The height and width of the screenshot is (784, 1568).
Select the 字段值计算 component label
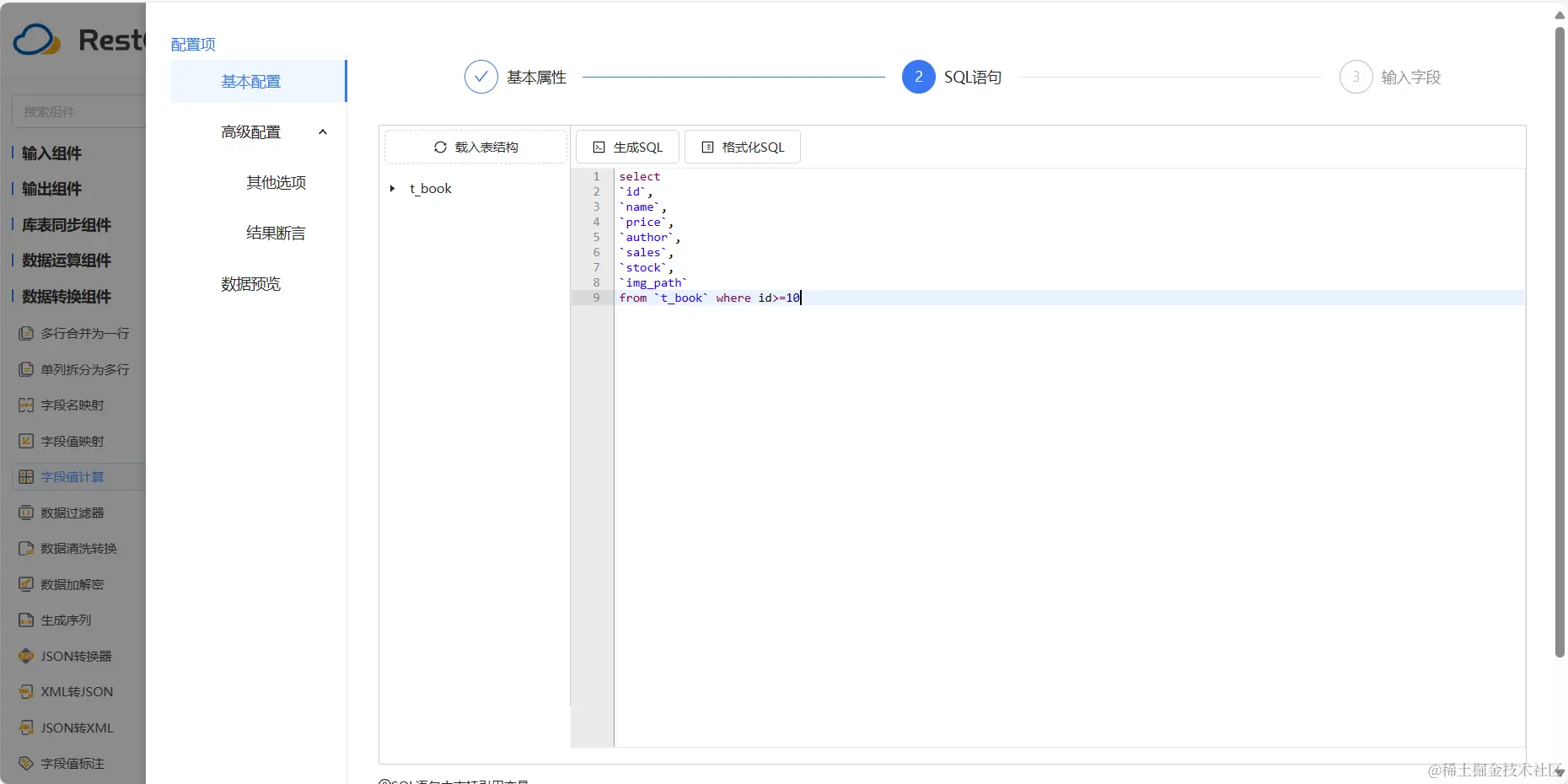(x=72, y=477)
